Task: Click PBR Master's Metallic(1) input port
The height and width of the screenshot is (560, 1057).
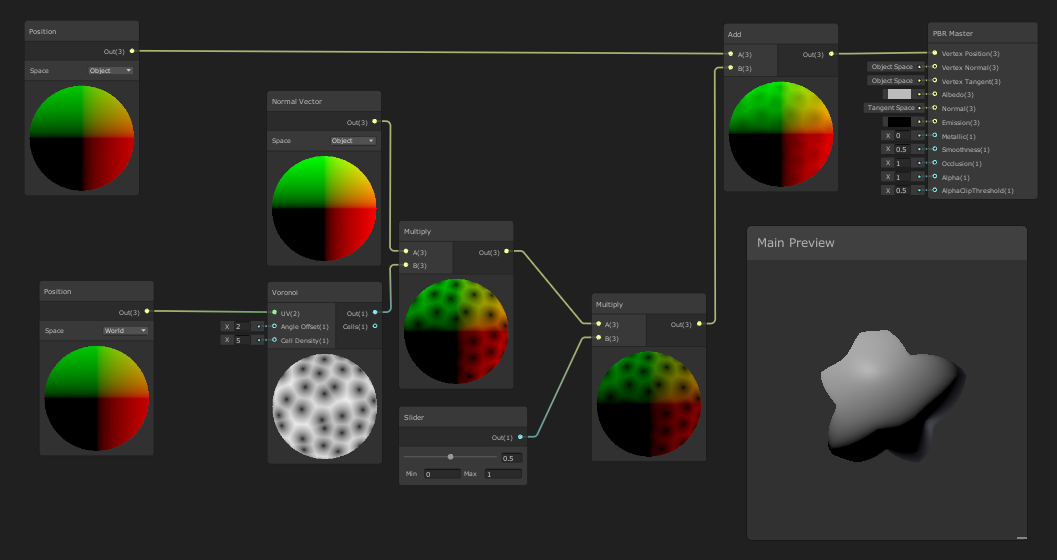Action: click(x=935, y=136)
